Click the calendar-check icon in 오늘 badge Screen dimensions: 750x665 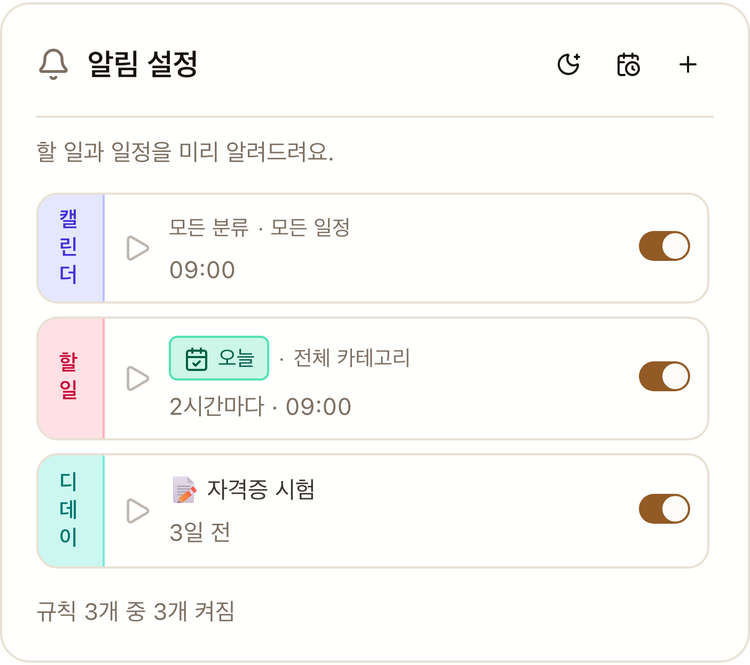click(196, 359)
